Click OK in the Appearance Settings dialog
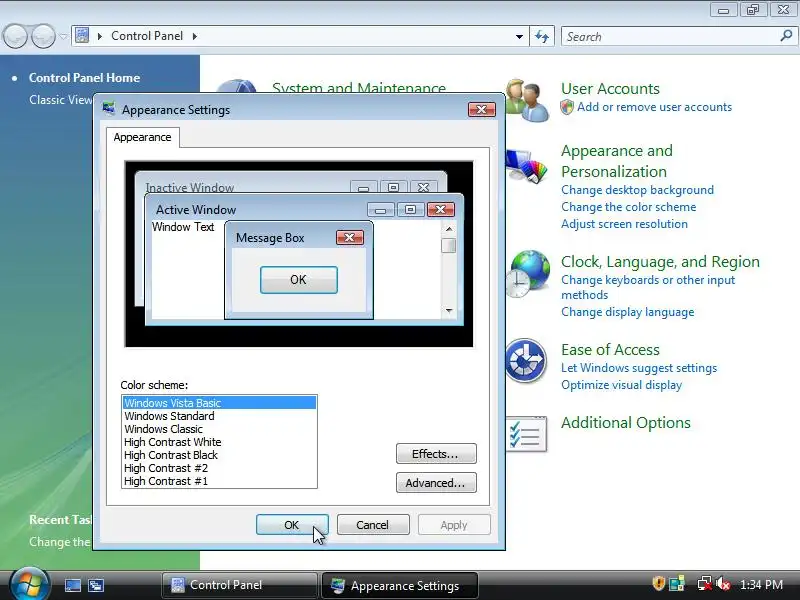This screenshot has height=600, width=800. tap(292, 525)
